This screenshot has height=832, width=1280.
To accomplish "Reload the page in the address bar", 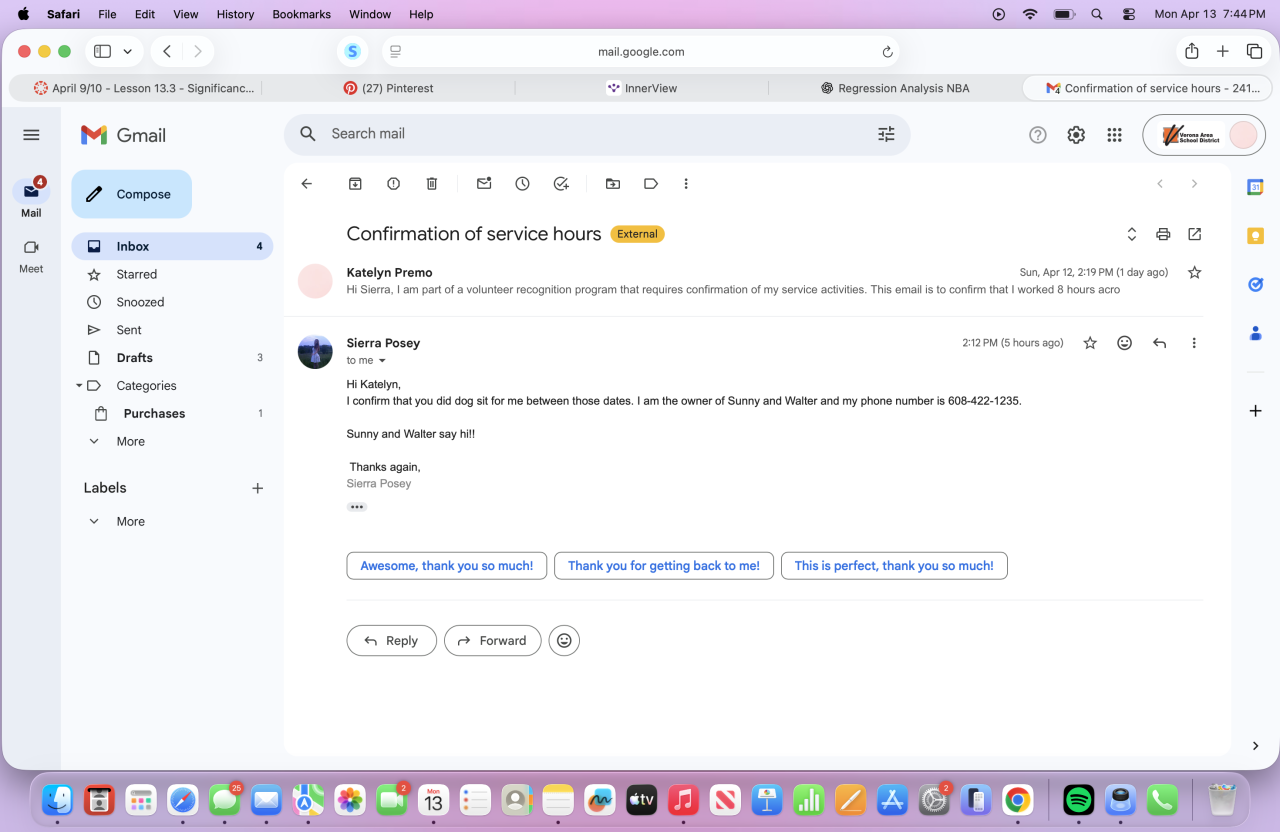I will tap(887, 52).
